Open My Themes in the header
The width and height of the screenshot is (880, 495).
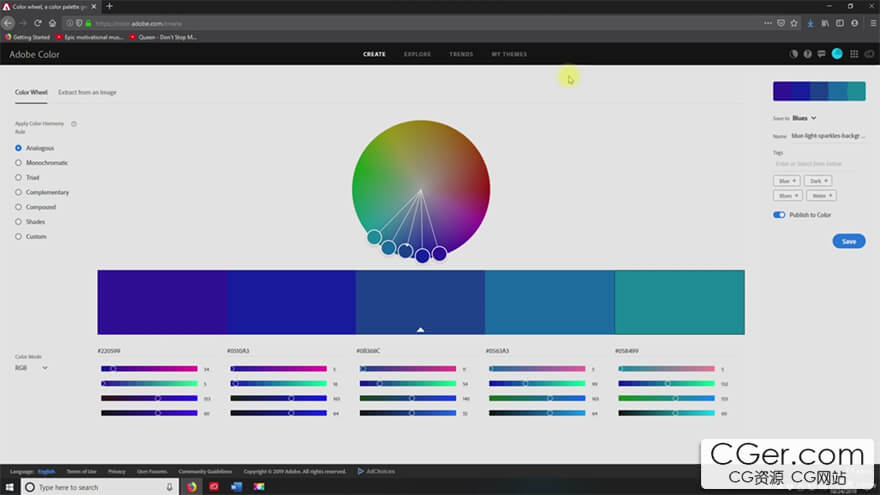(509, 54)
